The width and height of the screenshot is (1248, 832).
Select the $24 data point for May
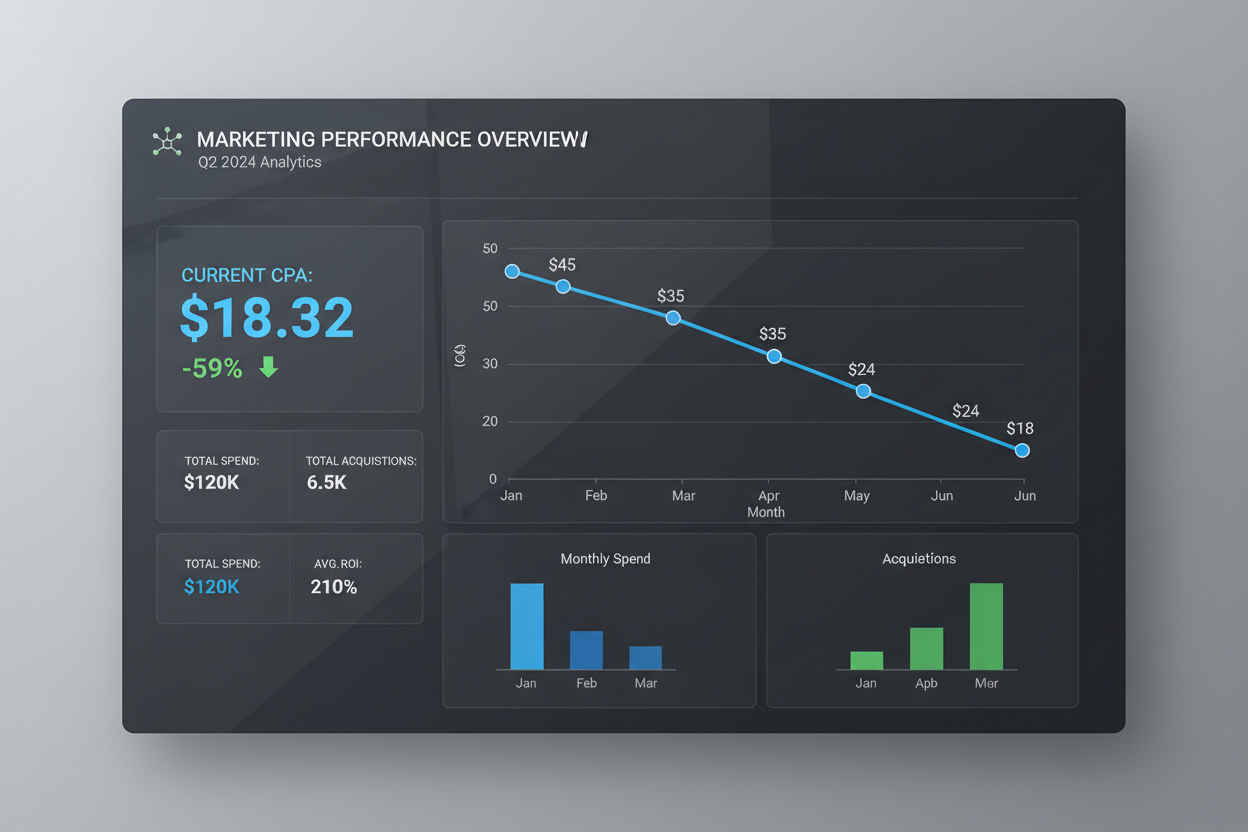coord(863,391)
